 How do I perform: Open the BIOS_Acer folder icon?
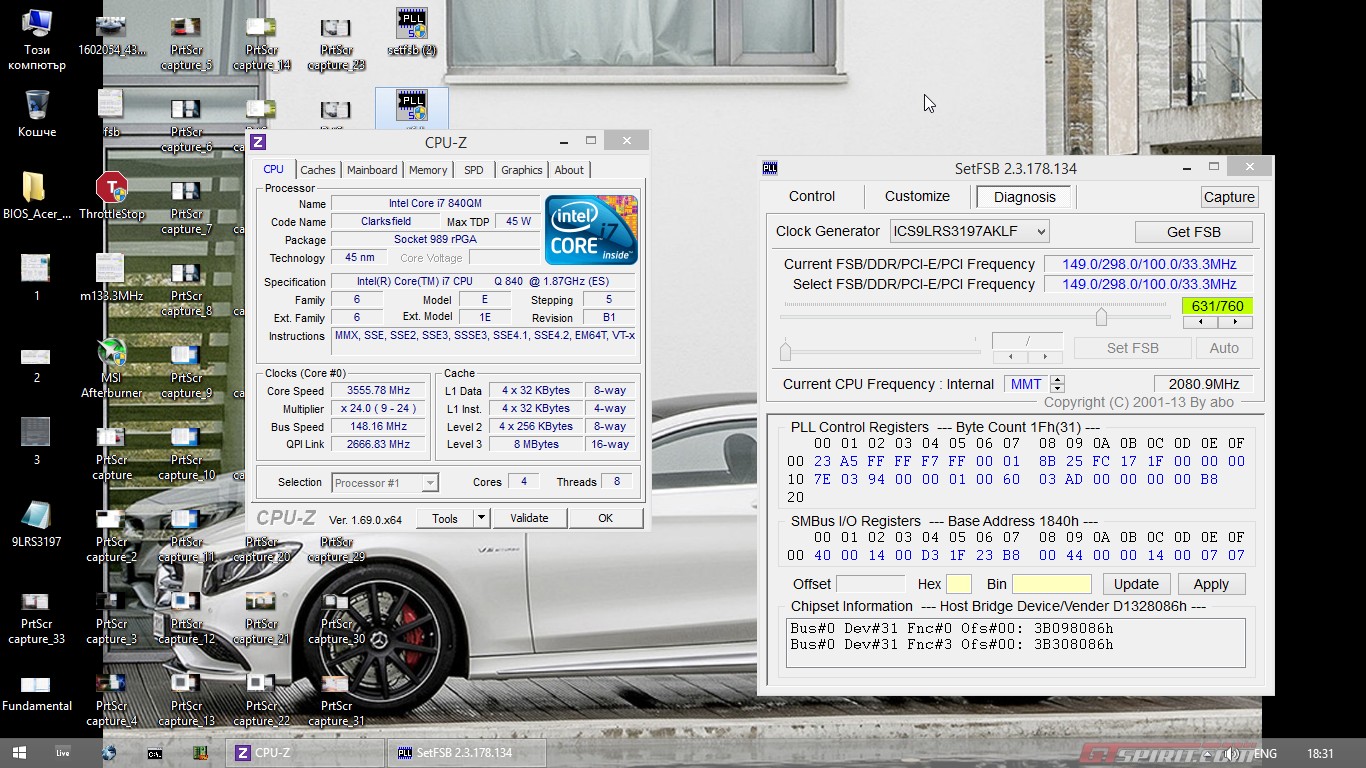(36, 189)
